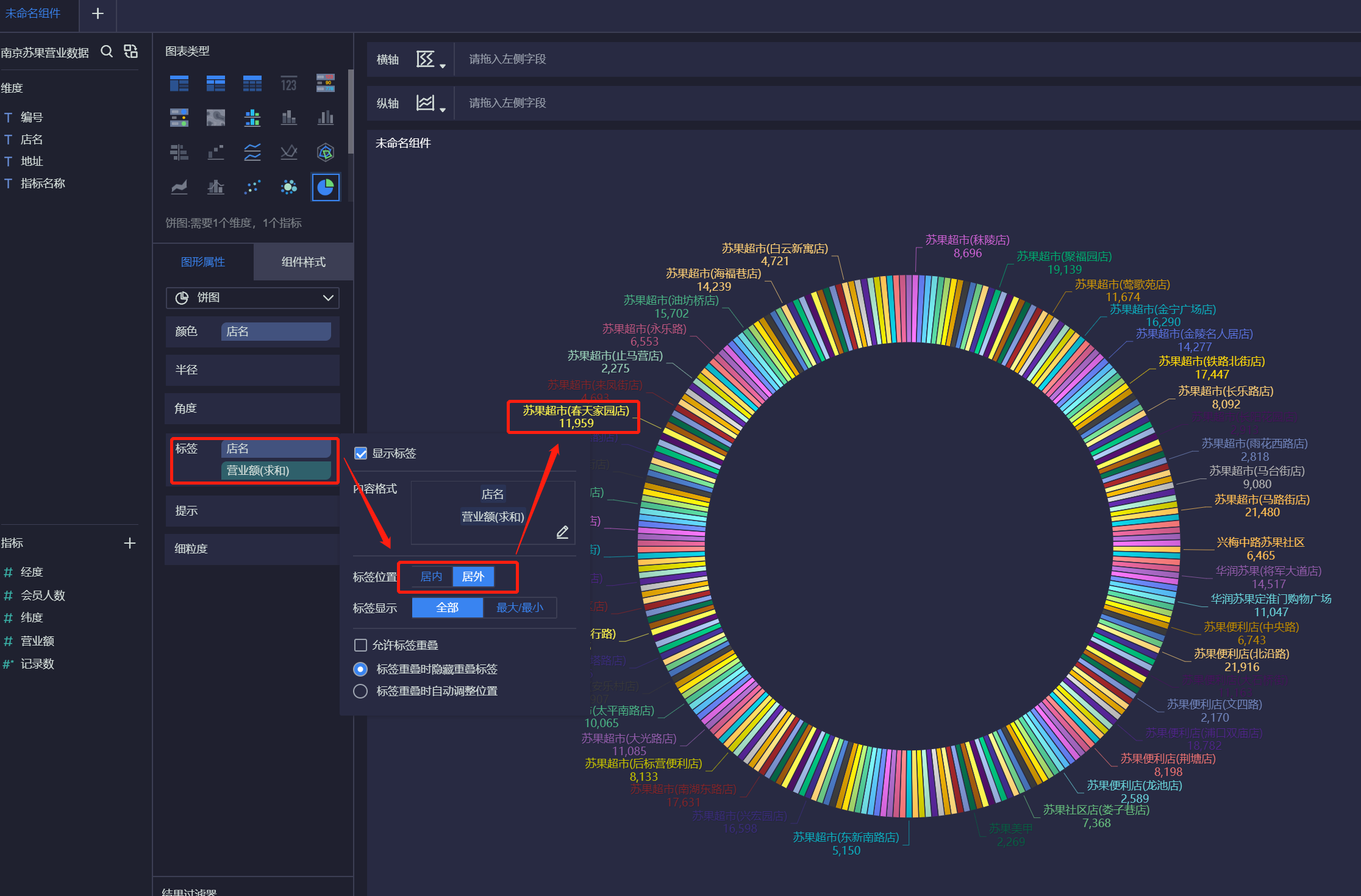The width and height of the screenshot is (1361, 896).
Task: Switch to the 组件样式 tab
Action: point(304,262)
